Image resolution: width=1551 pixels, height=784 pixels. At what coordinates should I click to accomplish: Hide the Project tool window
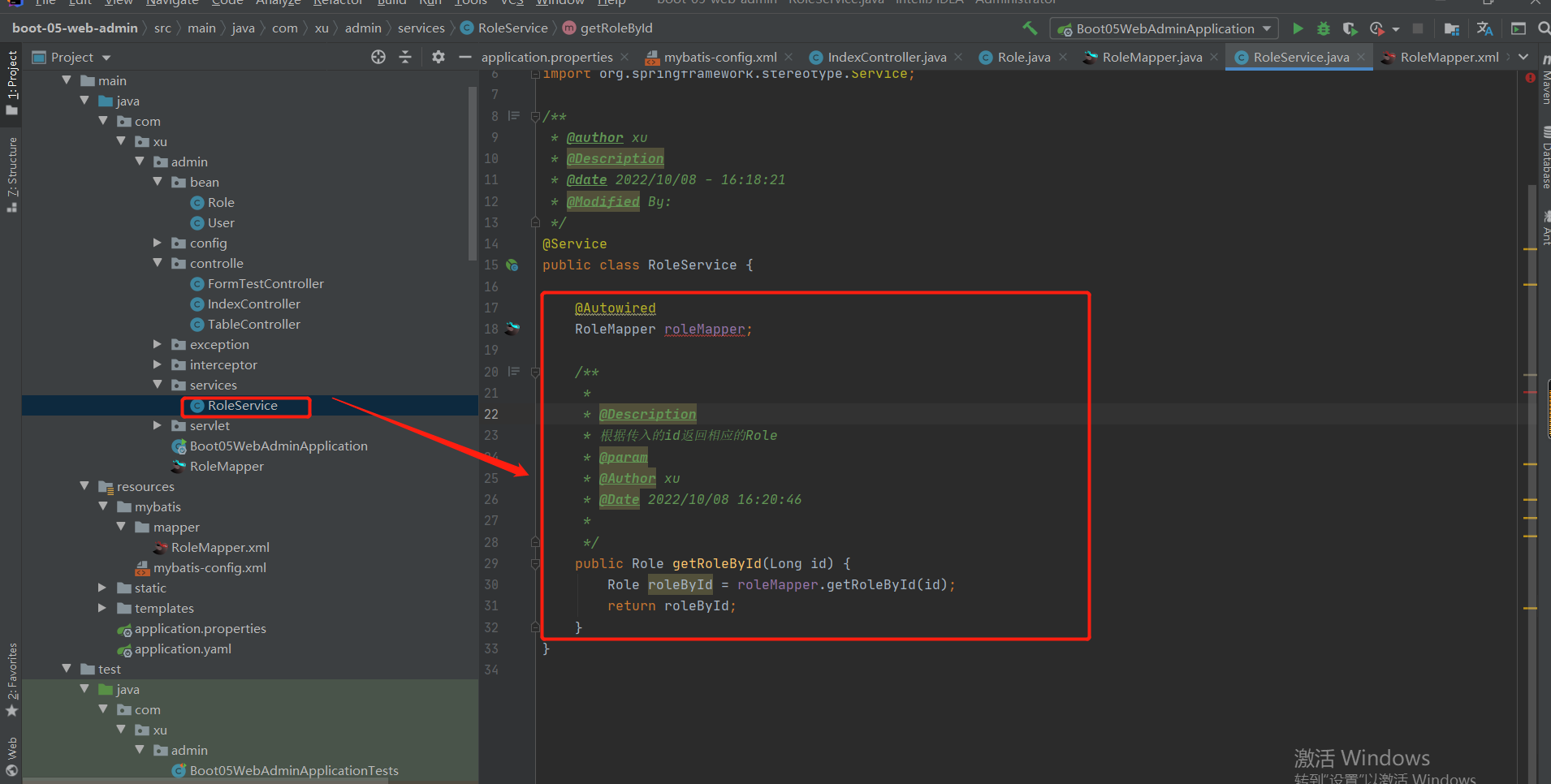(x=465, y=57)
